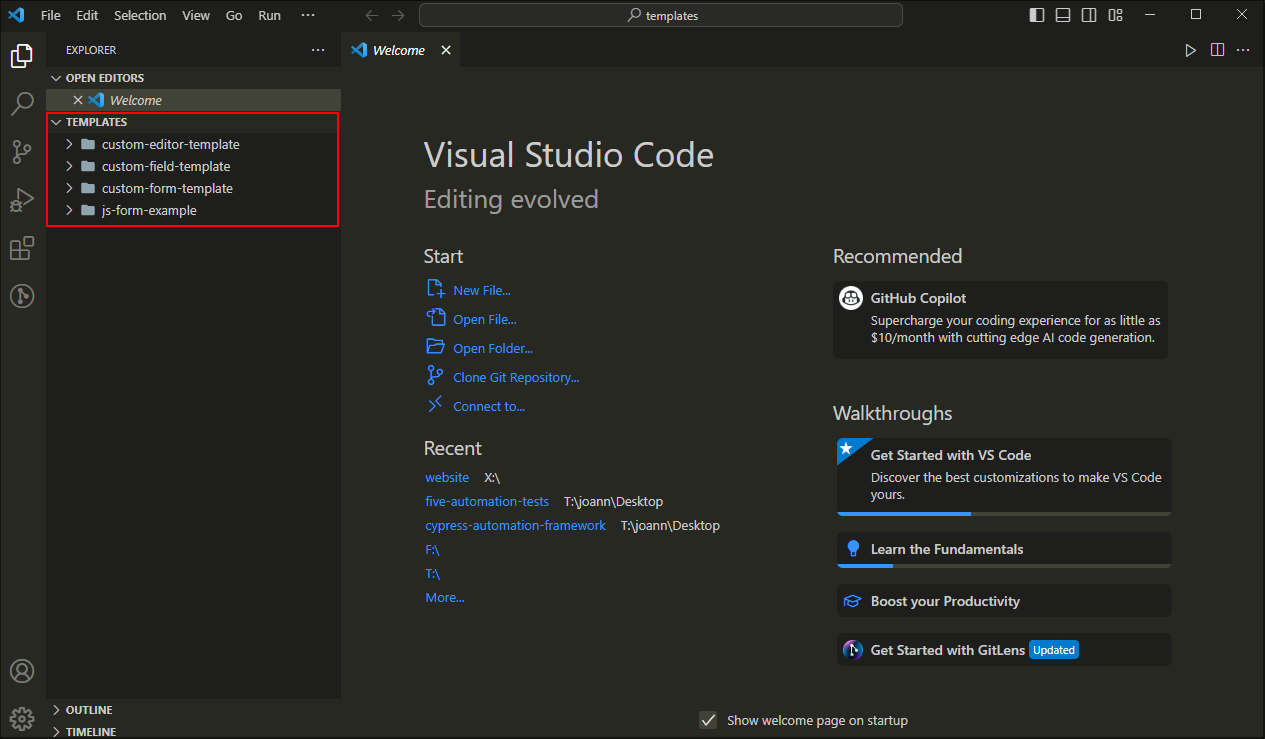The width and height of the screenshot is (1265, 739).
Task: Open the Selection menu
Action: pos(140,15)
